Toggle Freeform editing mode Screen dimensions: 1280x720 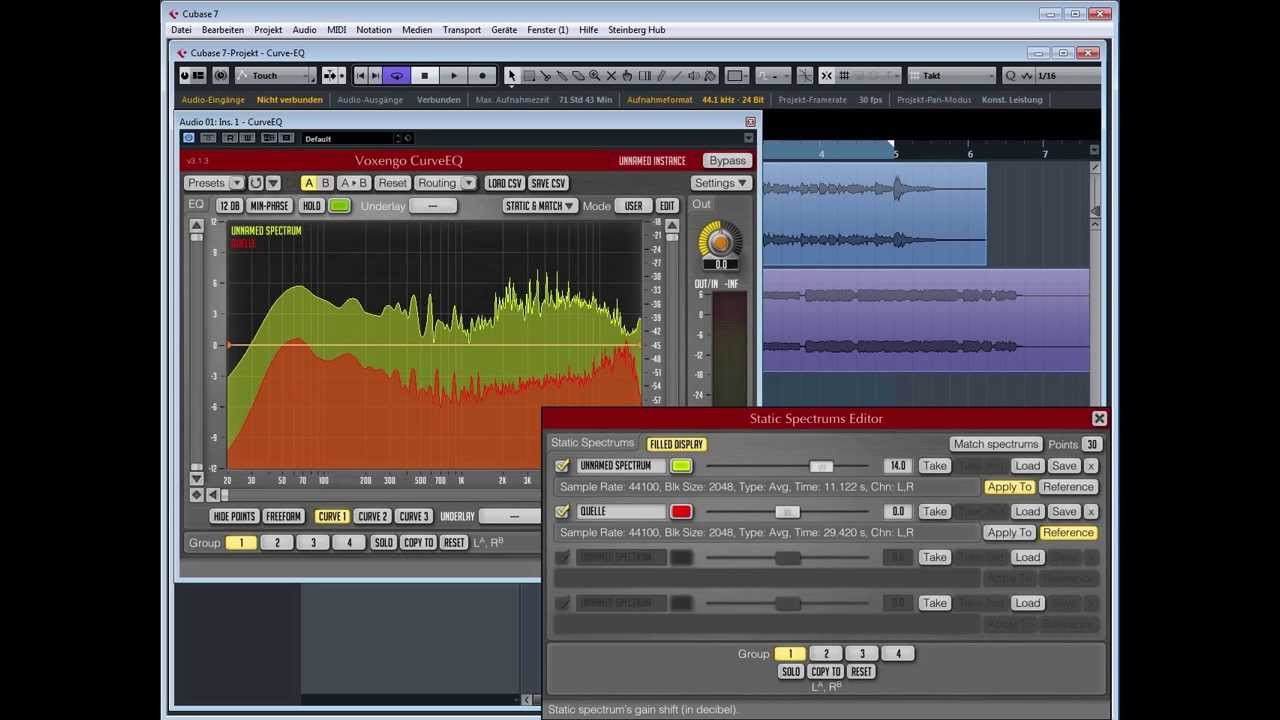[x=283, y=516]
